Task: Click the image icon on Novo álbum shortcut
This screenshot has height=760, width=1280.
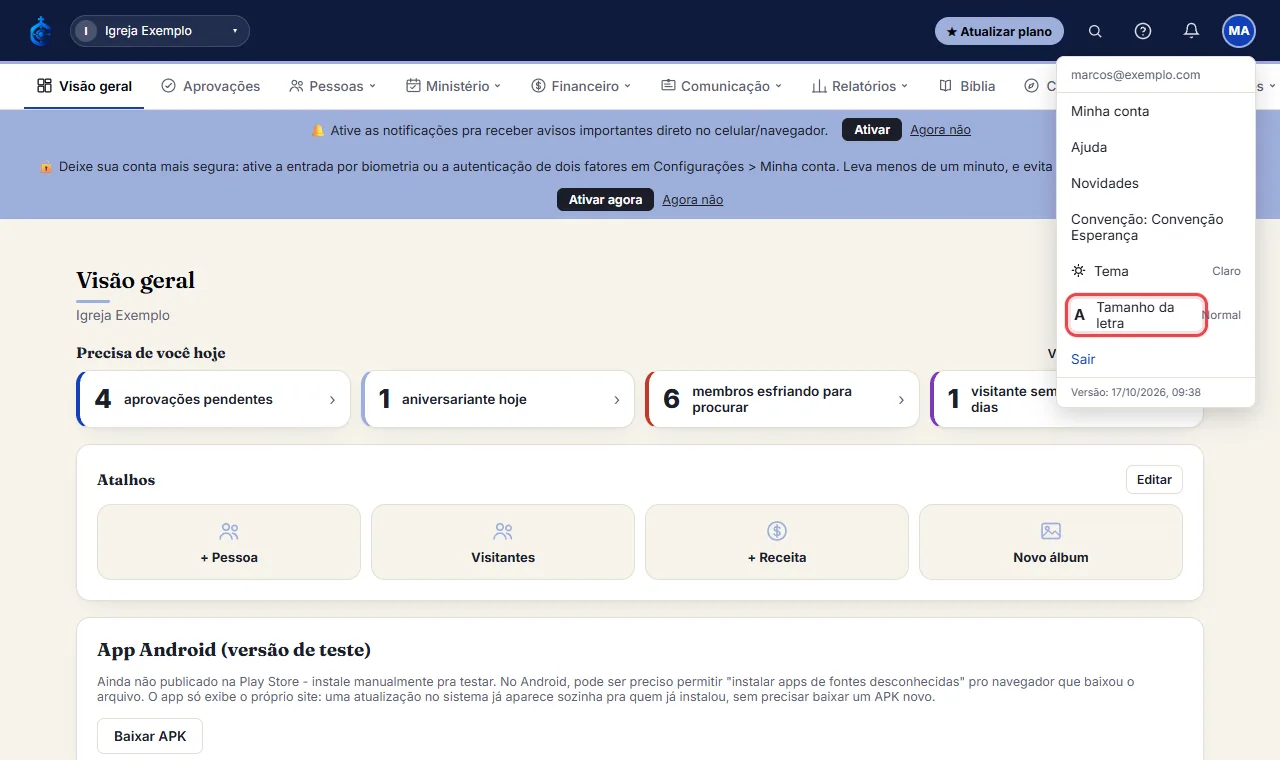Action: pos(1051,531)
